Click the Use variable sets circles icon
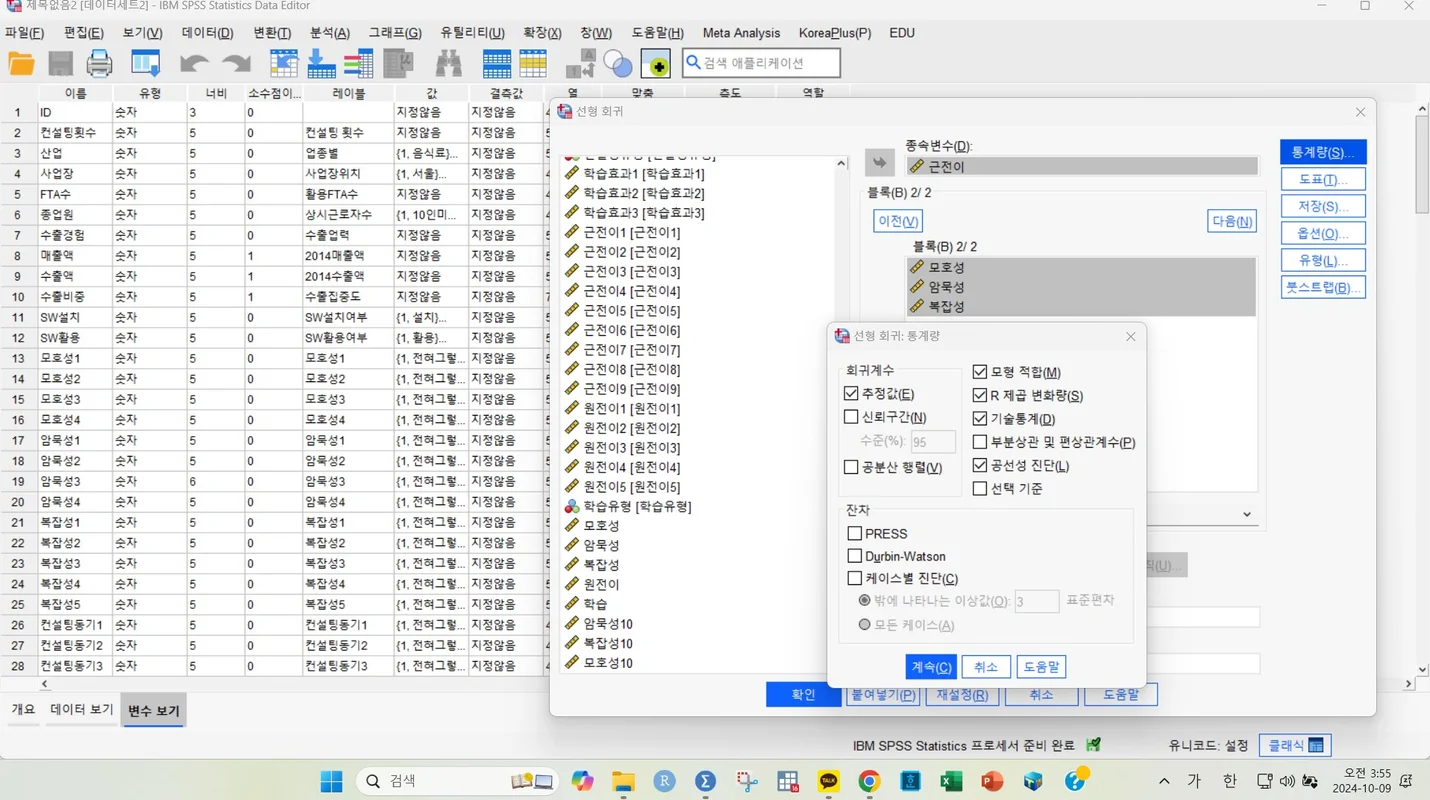This screenshot has width=1430, height=800. pos(618,64)
